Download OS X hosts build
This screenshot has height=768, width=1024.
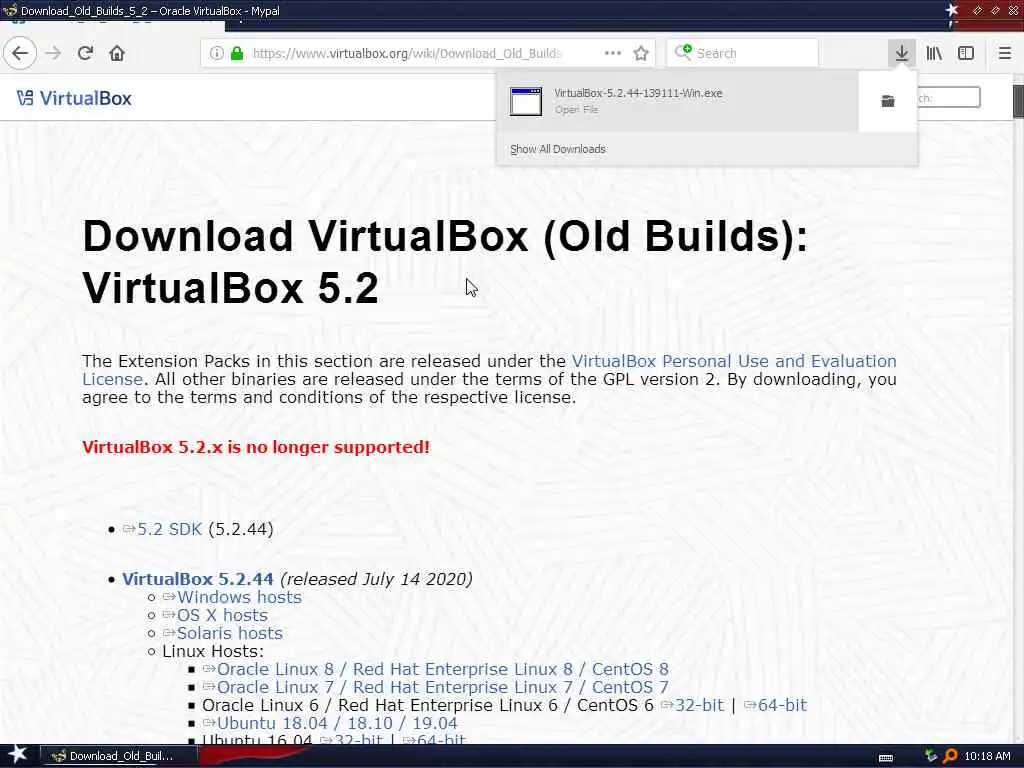[x=222, y=615]
